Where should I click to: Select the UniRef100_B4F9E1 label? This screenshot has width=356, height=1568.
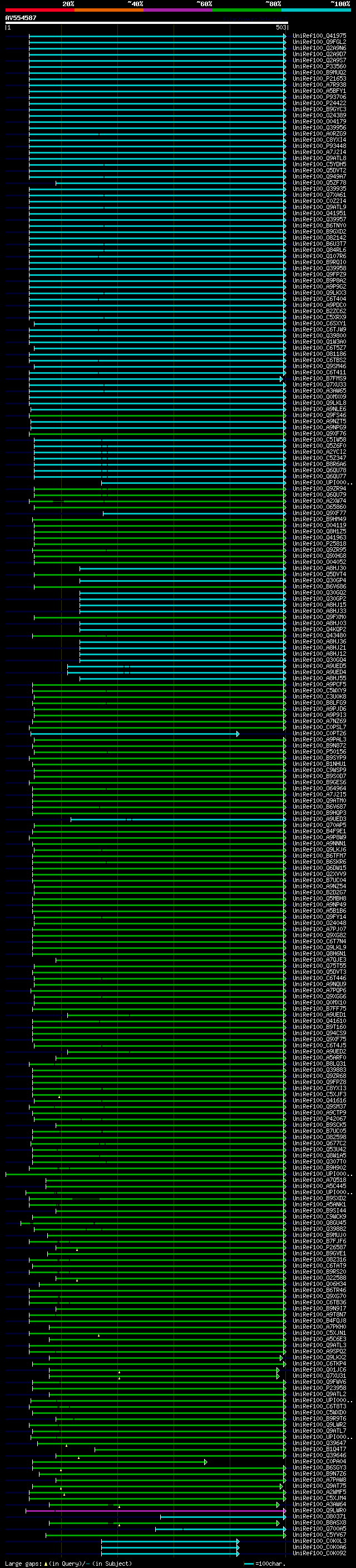319,831
